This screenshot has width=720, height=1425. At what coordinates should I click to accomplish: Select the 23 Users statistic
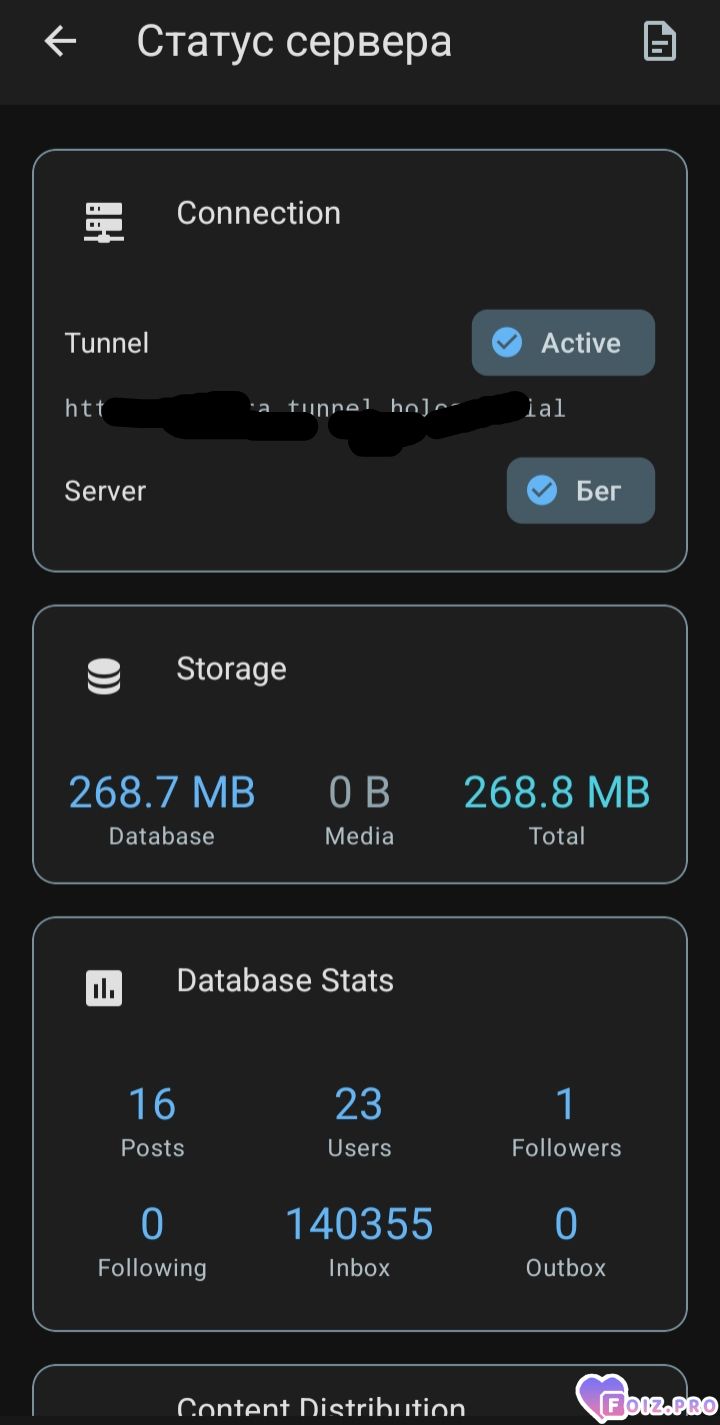[x=359, y=1105]
